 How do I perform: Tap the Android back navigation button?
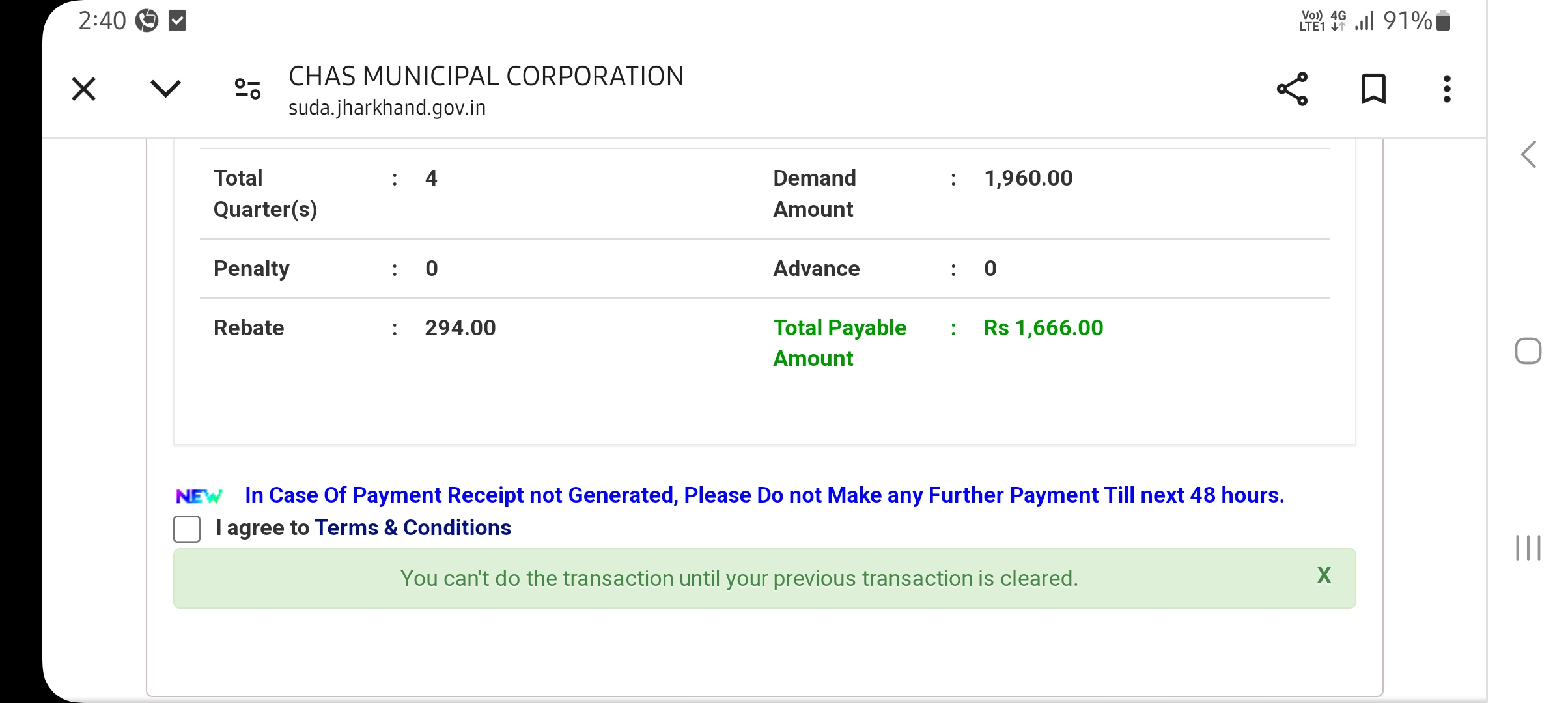(x=1529, y=154)
